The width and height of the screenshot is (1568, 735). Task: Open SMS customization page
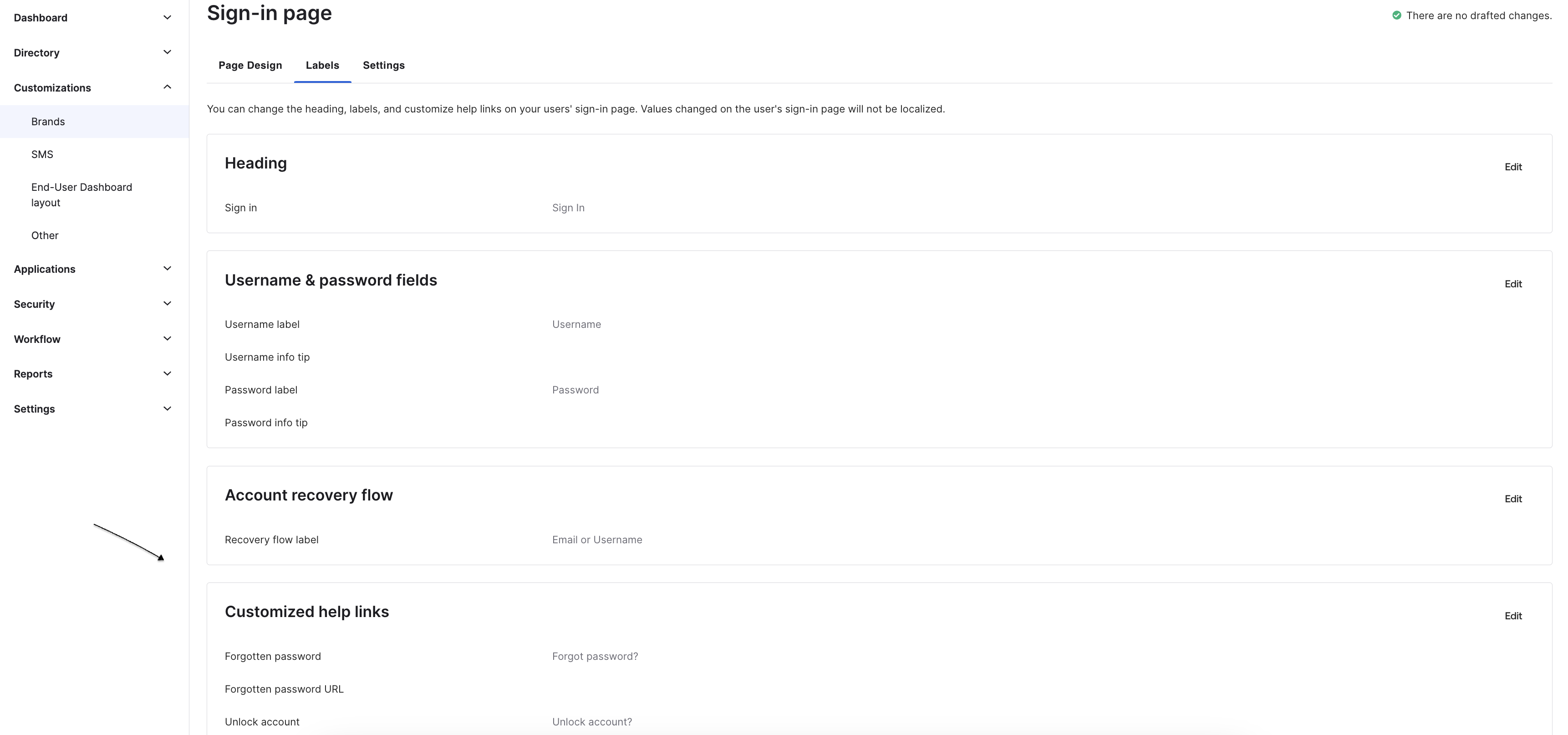click(x=42, y=155)
